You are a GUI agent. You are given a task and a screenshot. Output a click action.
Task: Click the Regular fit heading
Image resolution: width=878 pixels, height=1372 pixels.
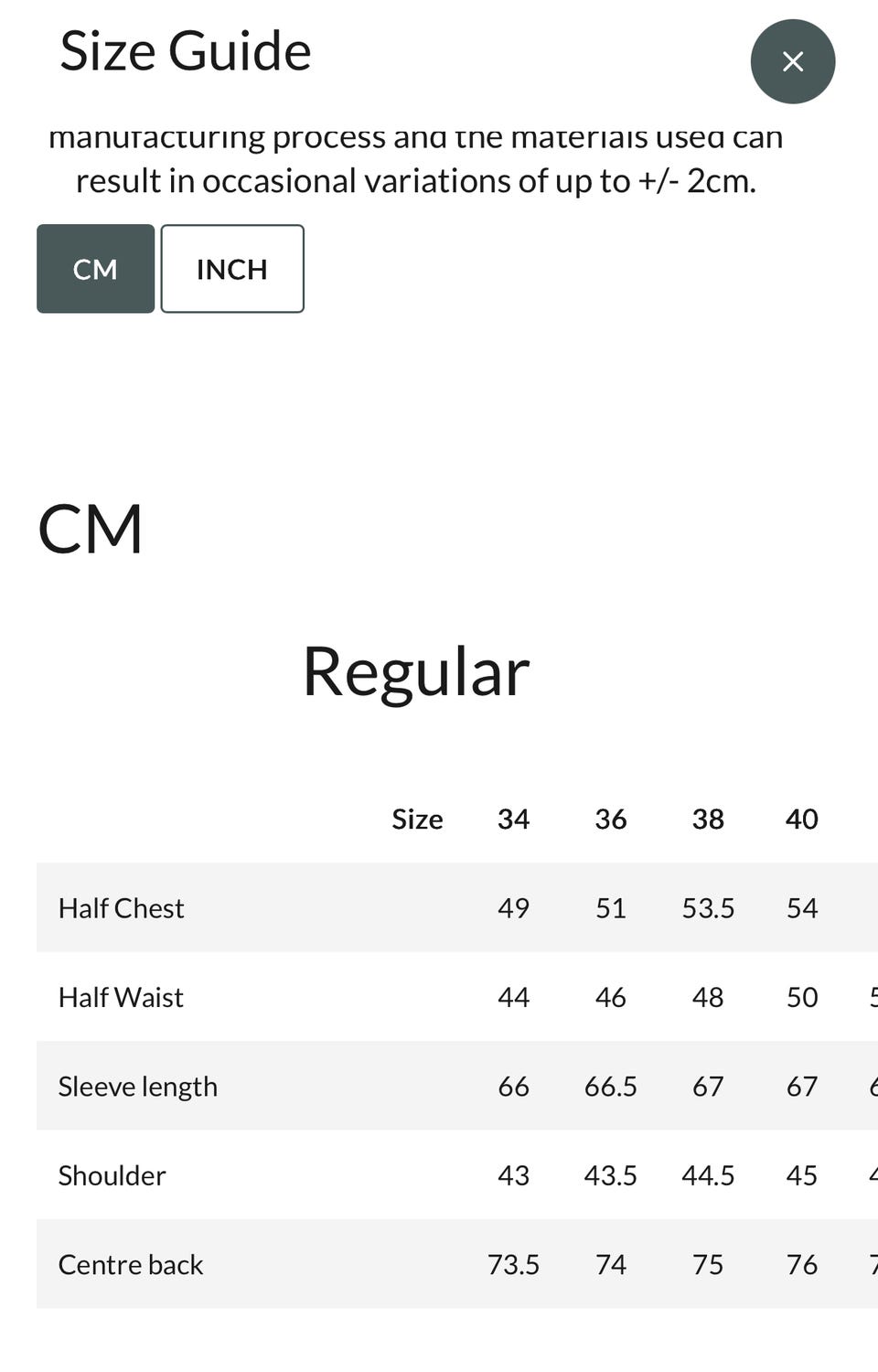416,671
